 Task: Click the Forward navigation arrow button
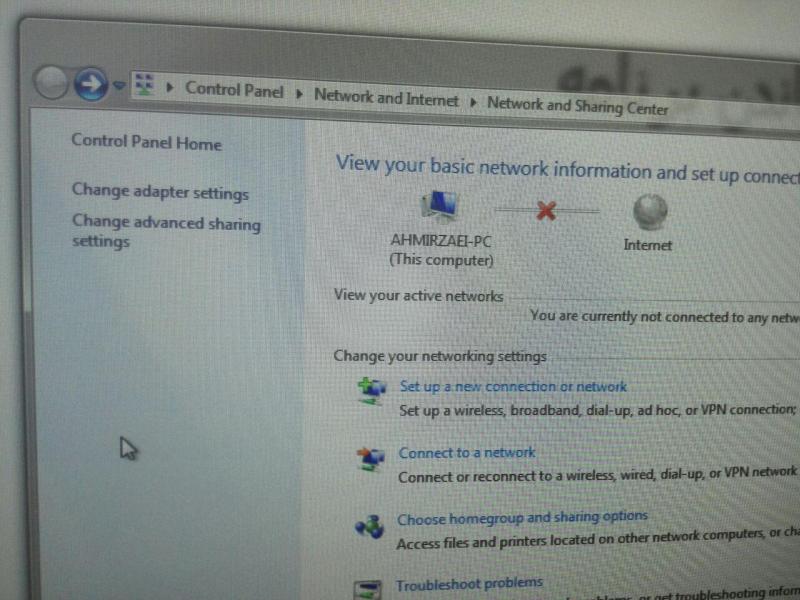click(90, 83)
